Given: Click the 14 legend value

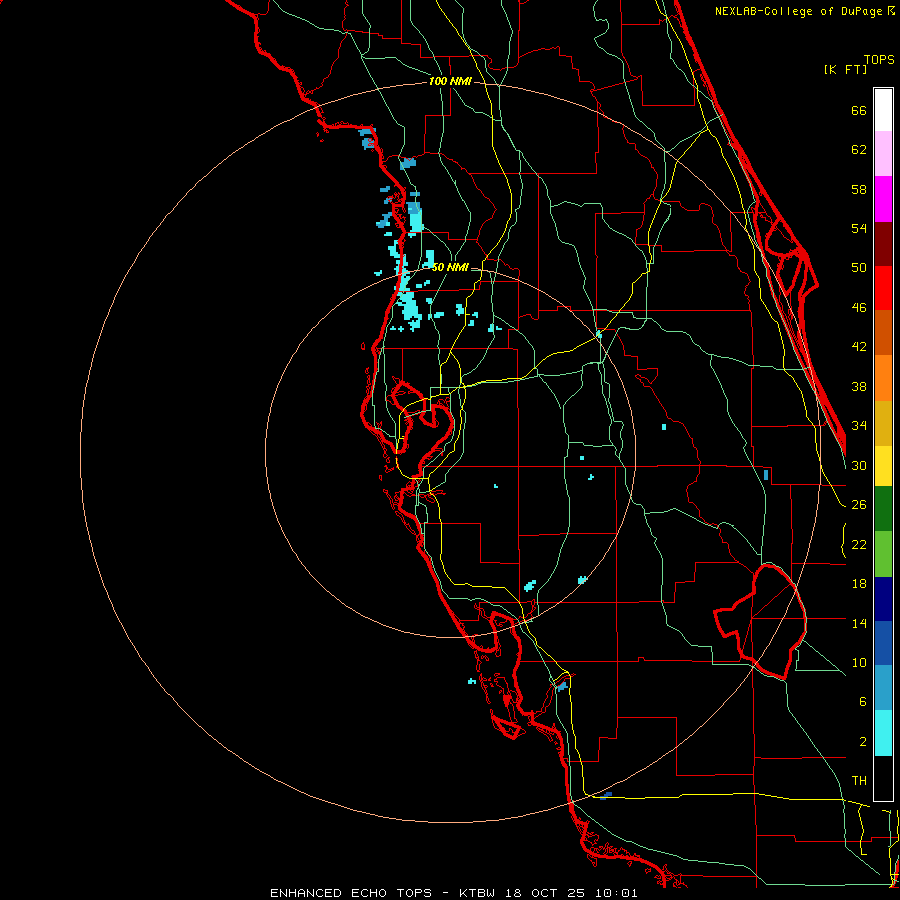Looking at the screenshot, I should coord(859,623).
